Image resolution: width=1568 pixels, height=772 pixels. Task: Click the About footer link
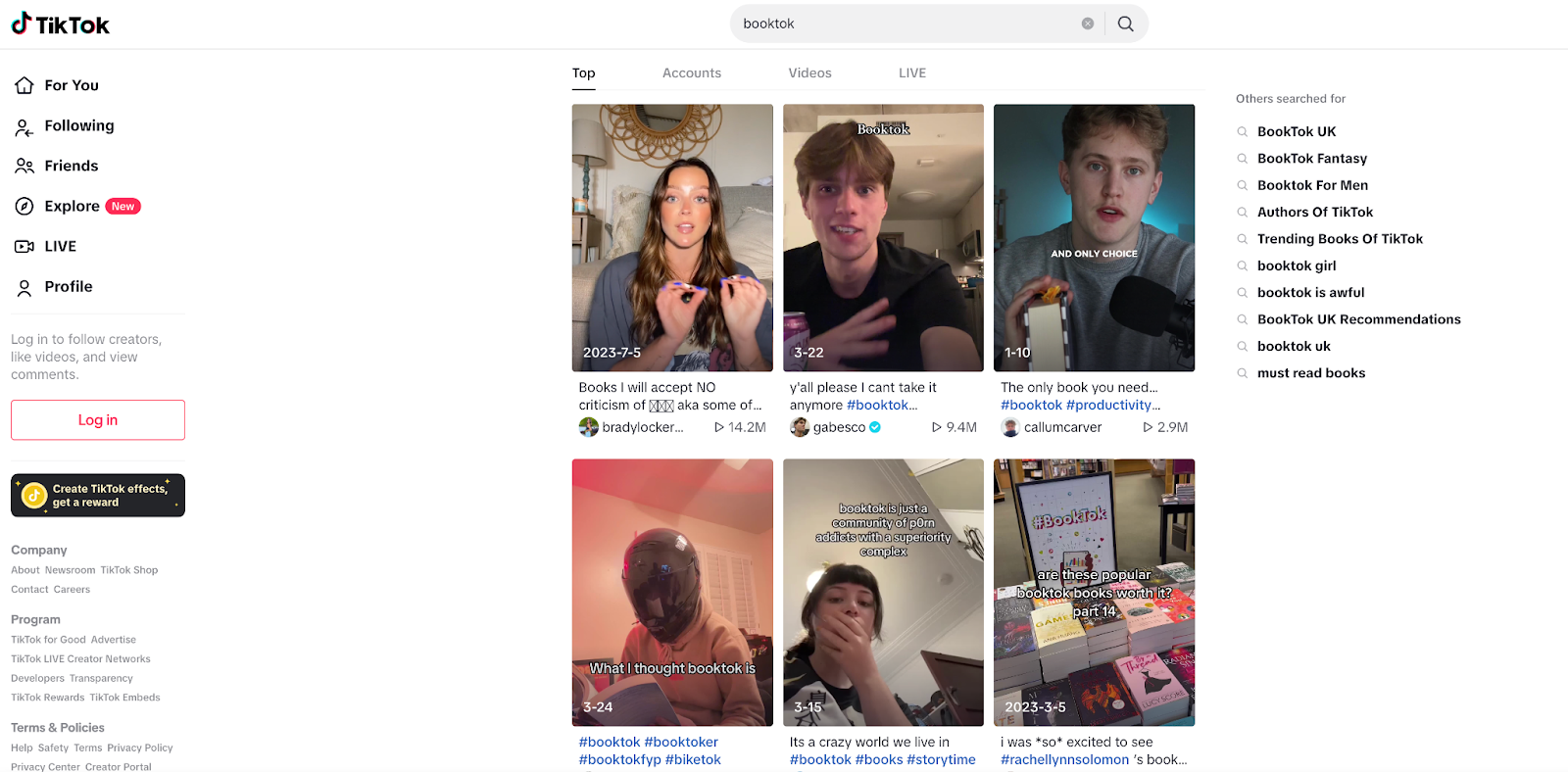coord(25,570)
